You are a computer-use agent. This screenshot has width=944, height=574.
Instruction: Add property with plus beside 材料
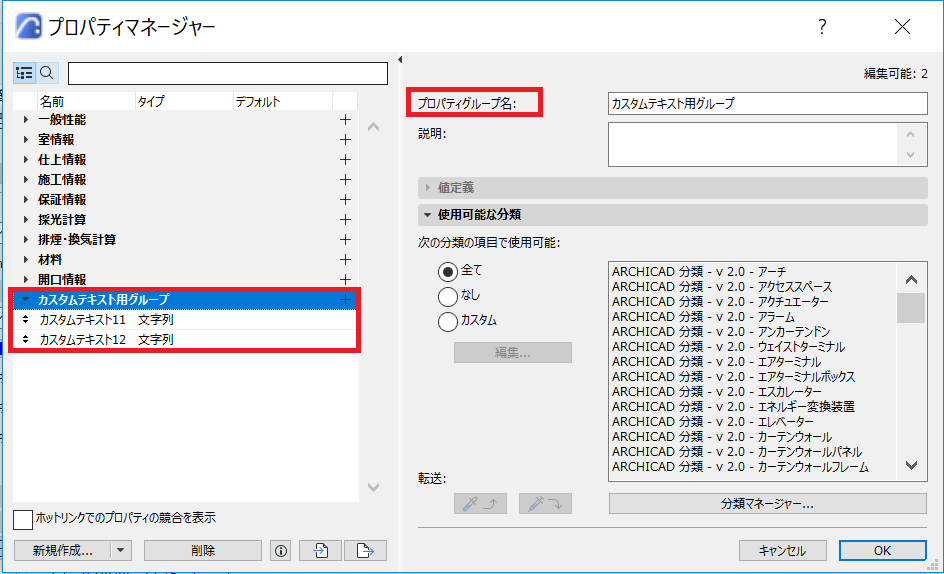point(346,260)
